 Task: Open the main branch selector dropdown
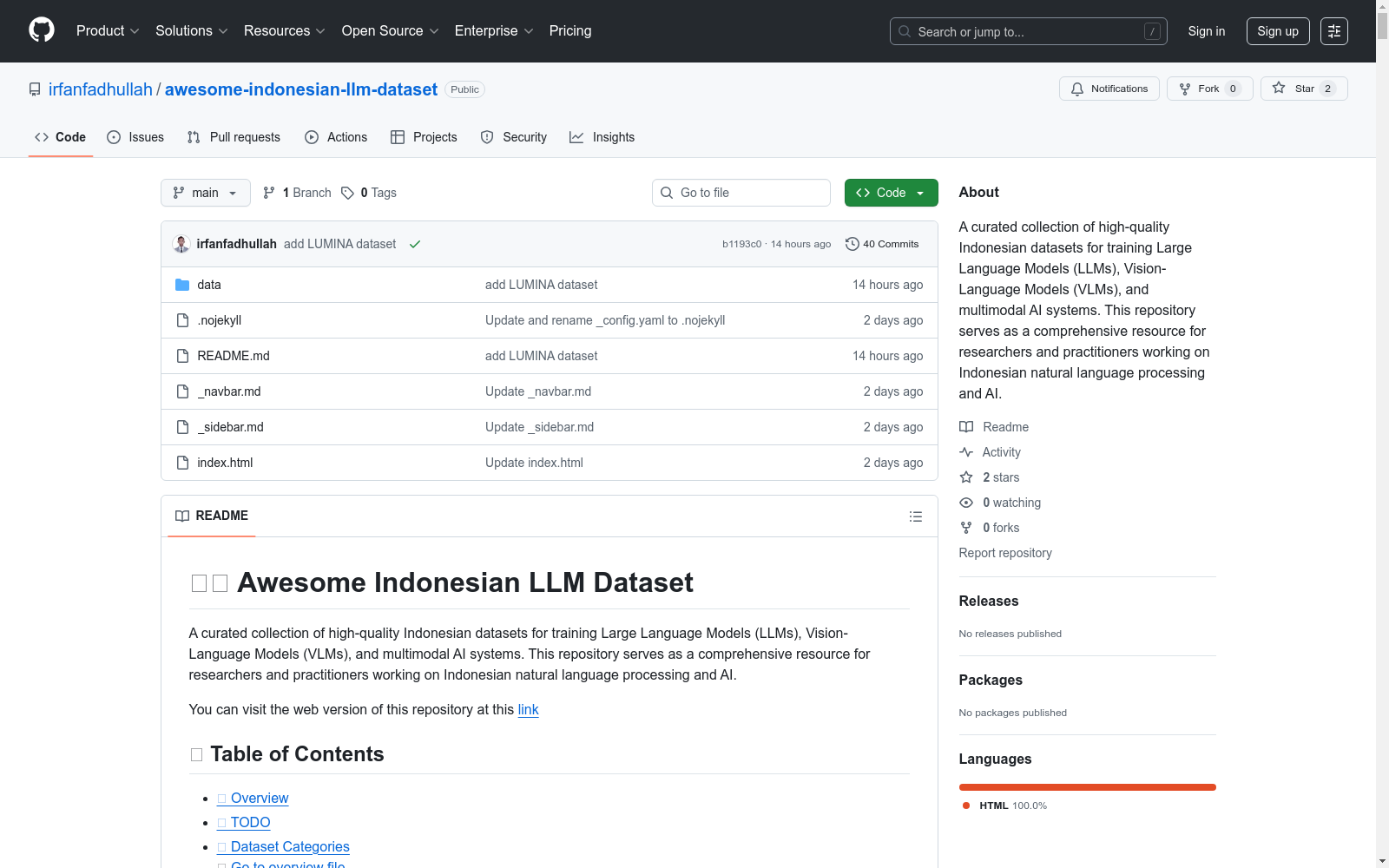pos(206,193)
